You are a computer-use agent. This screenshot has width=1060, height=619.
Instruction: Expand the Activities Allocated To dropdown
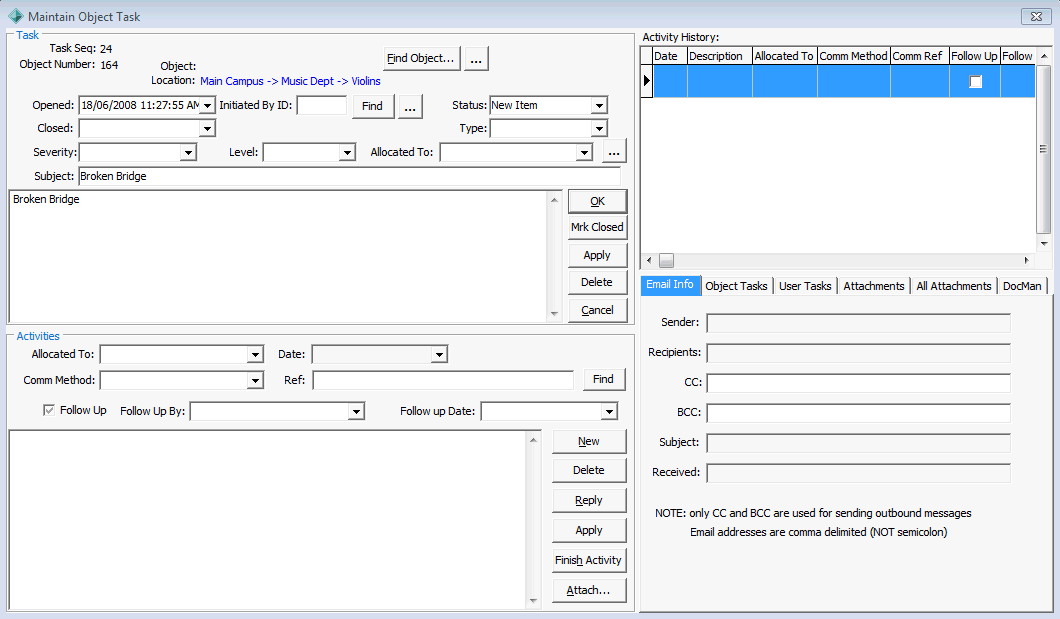[x=255, y=355]
